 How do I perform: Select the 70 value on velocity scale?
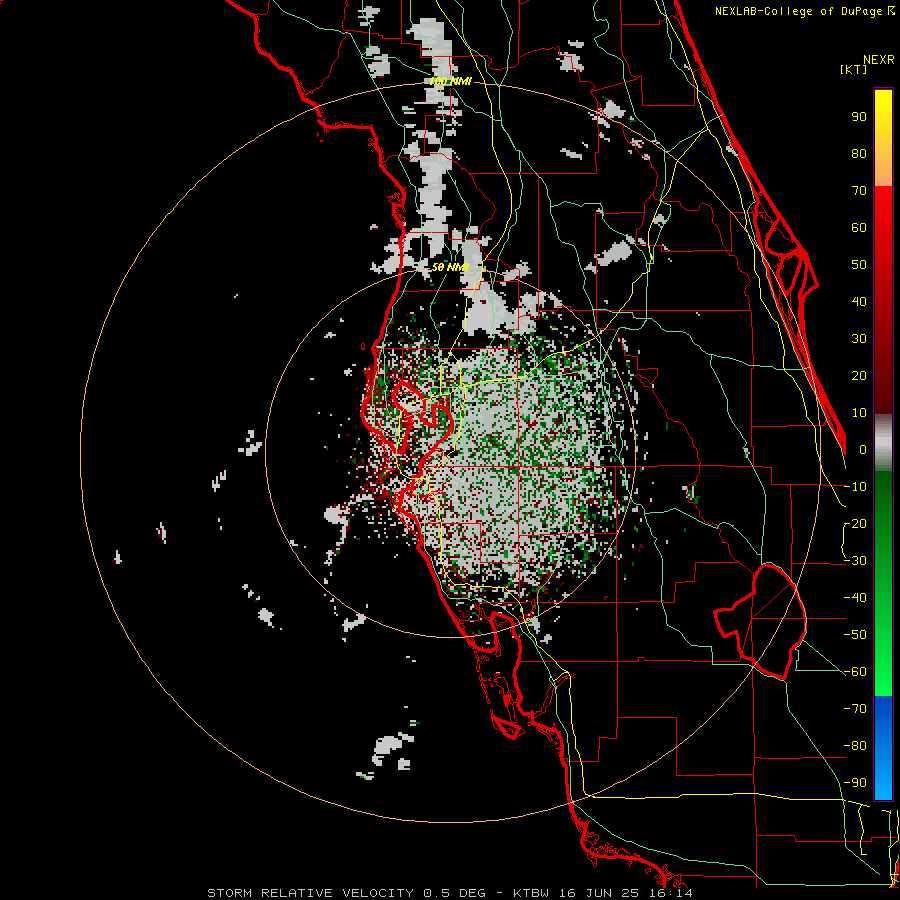(x=859, y=191)
